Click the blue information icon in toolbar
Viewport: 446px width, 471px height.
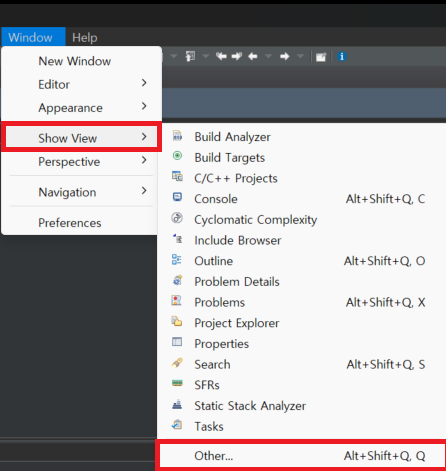(342, 56)
